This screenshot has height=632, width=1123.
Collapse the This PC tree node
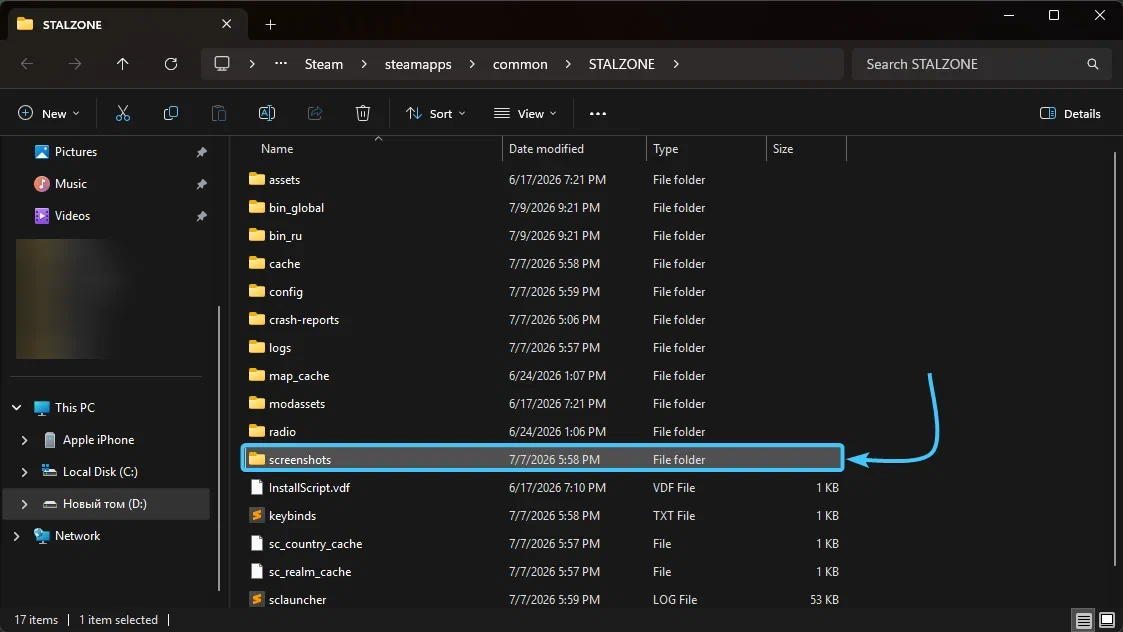pos(16,408)
